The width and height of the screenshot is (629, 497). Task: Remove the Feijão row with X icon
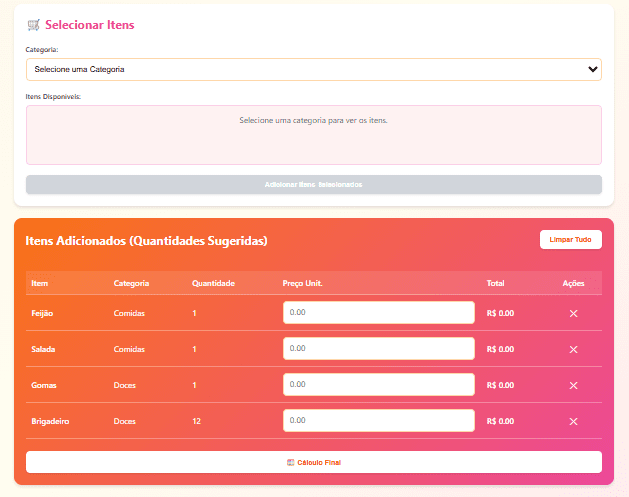tap(573, 313)
